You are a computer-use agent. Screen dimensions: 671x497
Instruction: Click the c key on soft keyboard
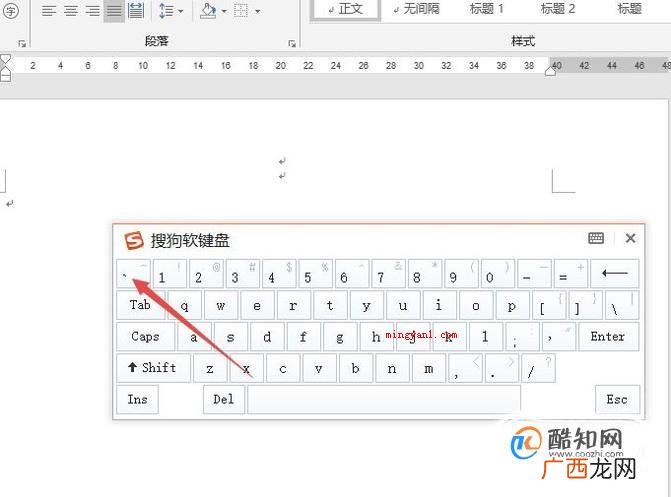click(282, 368)
